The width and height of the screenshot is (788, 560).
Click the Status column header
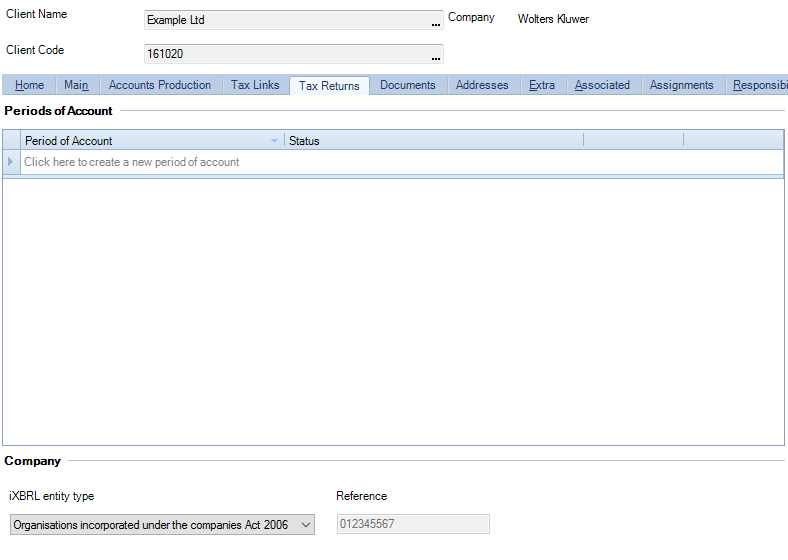pyautogui.click(x=434, y=141)
